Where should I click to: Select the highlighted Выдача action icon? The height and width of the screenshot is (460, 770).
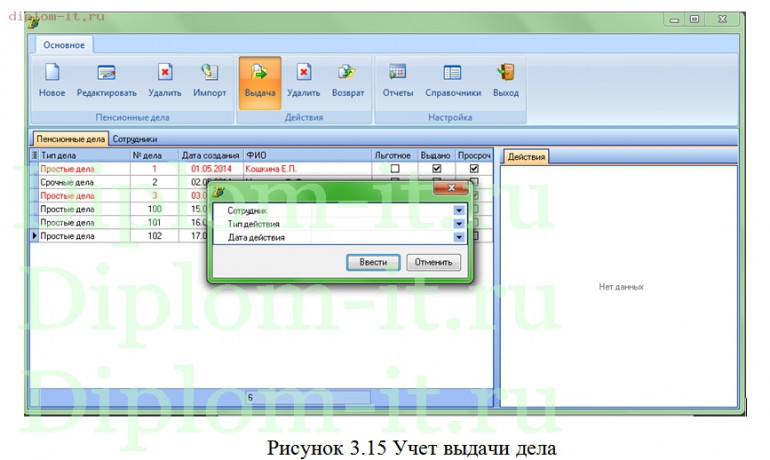click(x=259, y=73)
